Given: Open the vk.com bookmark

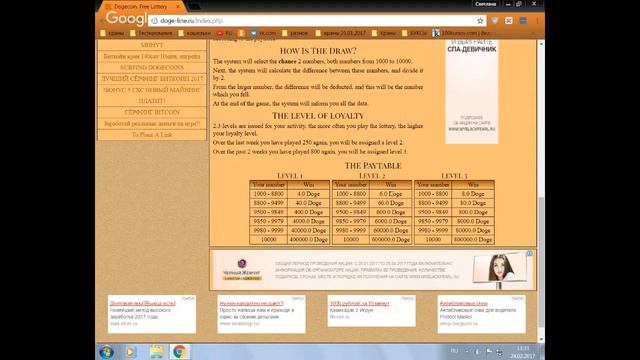Looking at the screenshot, I should click(263, 33).
